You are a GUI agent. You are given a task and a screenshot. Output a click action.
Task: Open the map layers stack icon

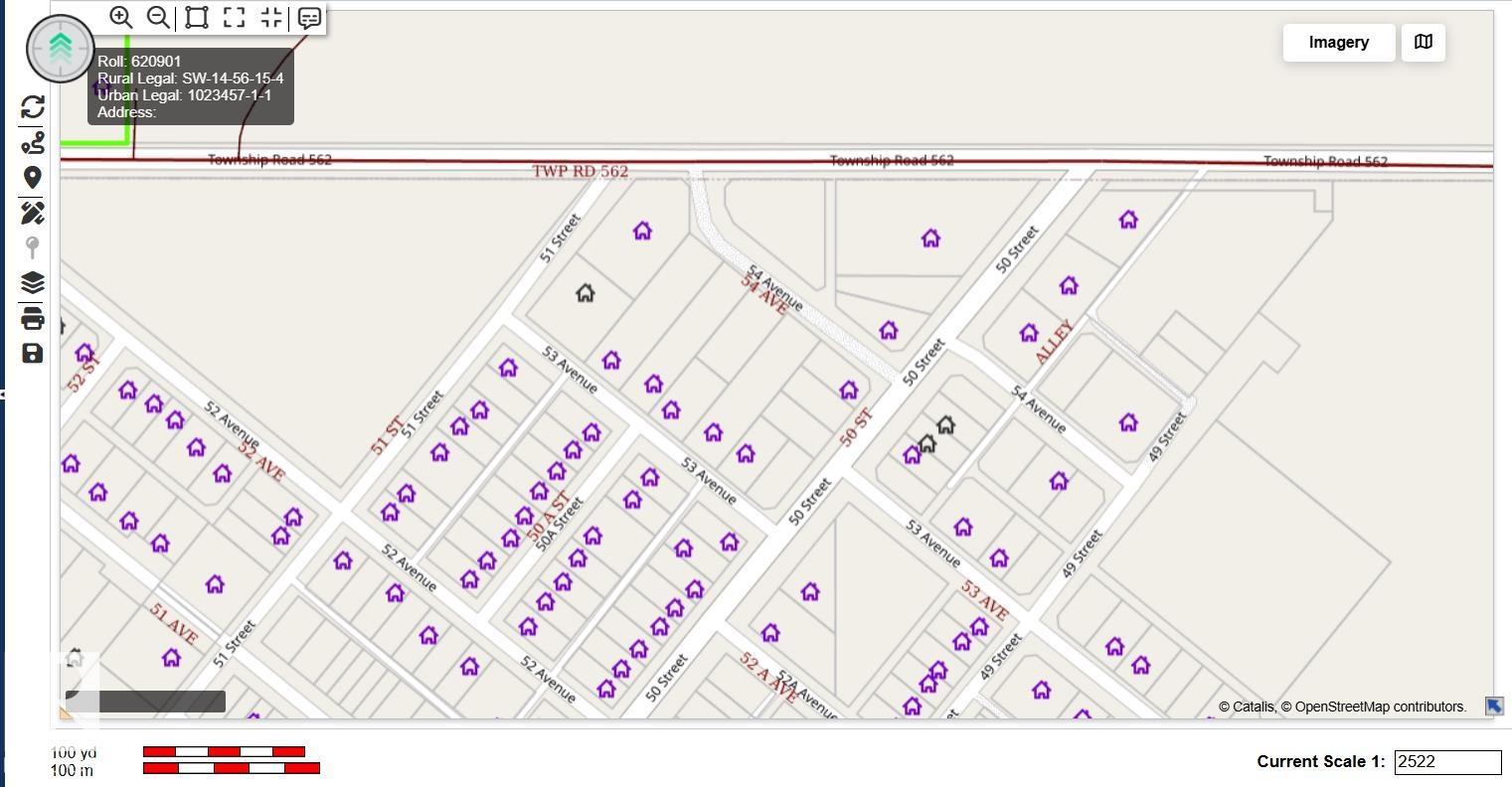(x=33, y=282)
